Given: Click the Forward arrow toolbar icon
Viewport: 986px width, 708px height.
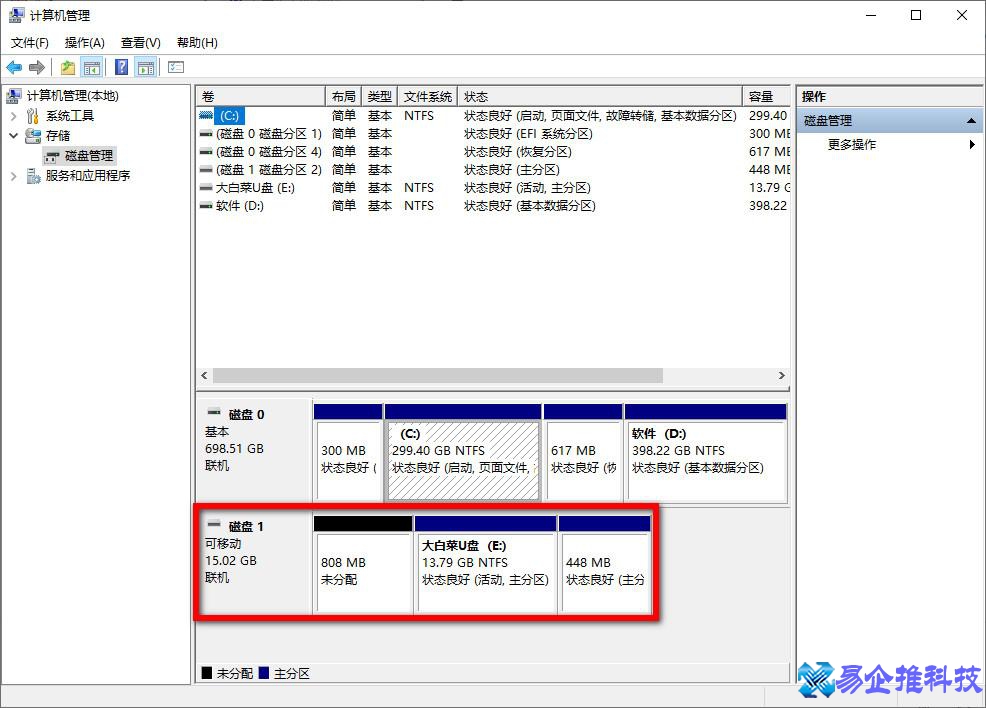Looking at the screenshot, I should click(x=37, y=67).
